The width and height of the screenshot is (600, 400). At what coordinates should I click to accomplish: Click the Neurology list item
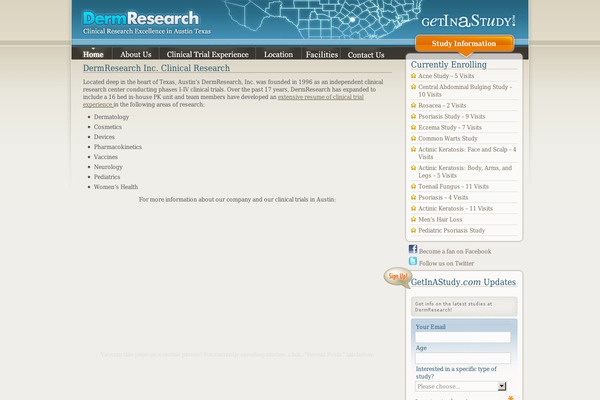tap(108, 167)
